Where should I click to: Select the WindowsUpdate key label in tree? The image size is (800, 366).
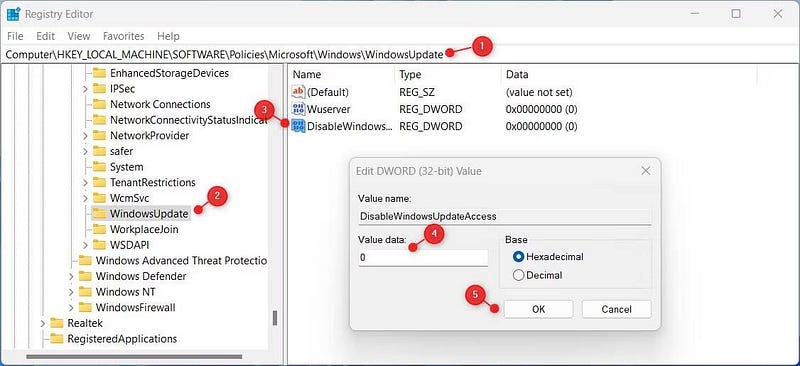tap(149, 213)
